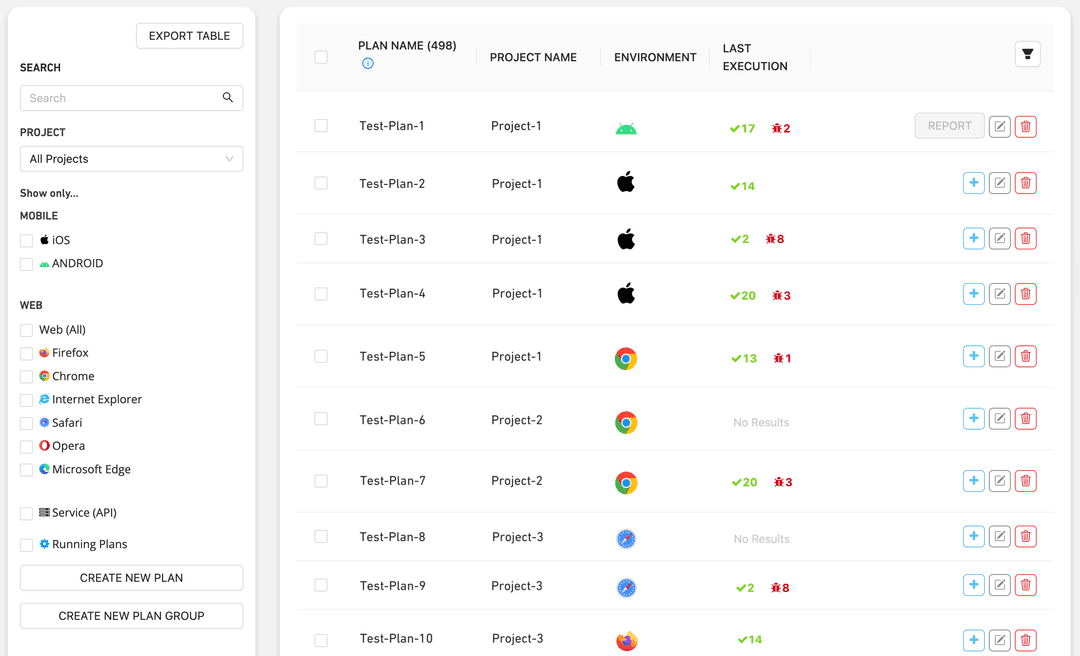Select the Chrome icon for Test-Plan-5

click(x=626, y=357)
